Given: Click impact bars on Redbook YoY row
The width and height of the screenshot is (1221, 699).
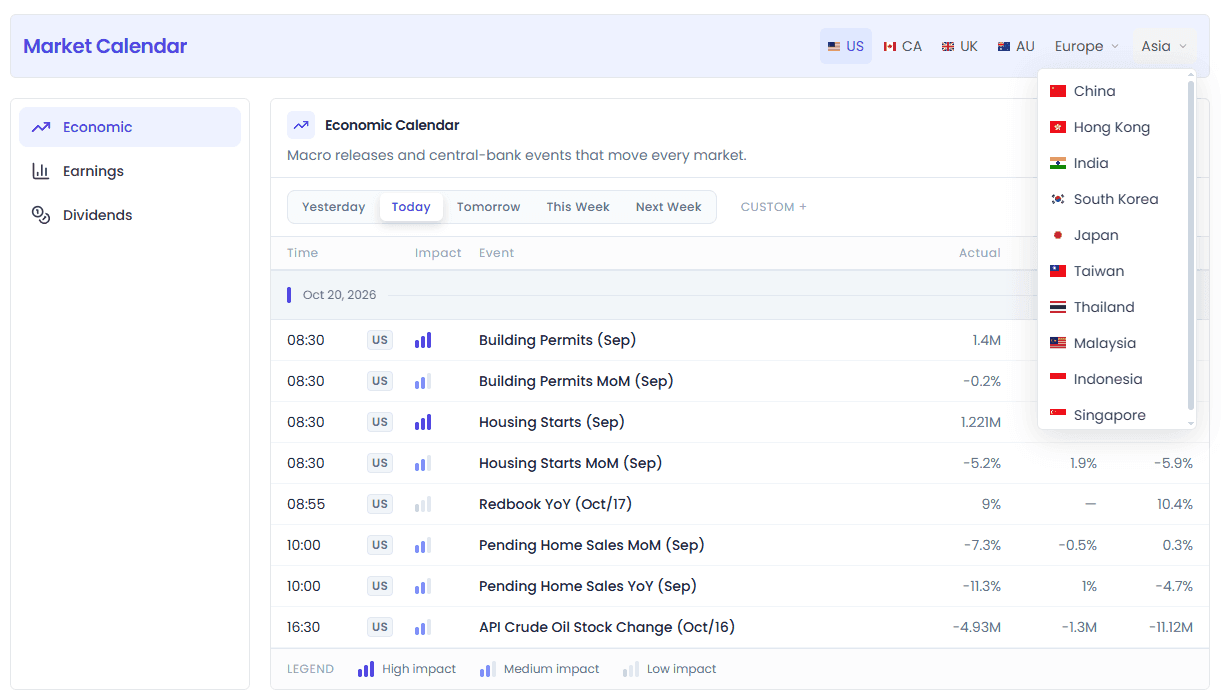Looking at the screenshot, I should [x=423, y=504].
